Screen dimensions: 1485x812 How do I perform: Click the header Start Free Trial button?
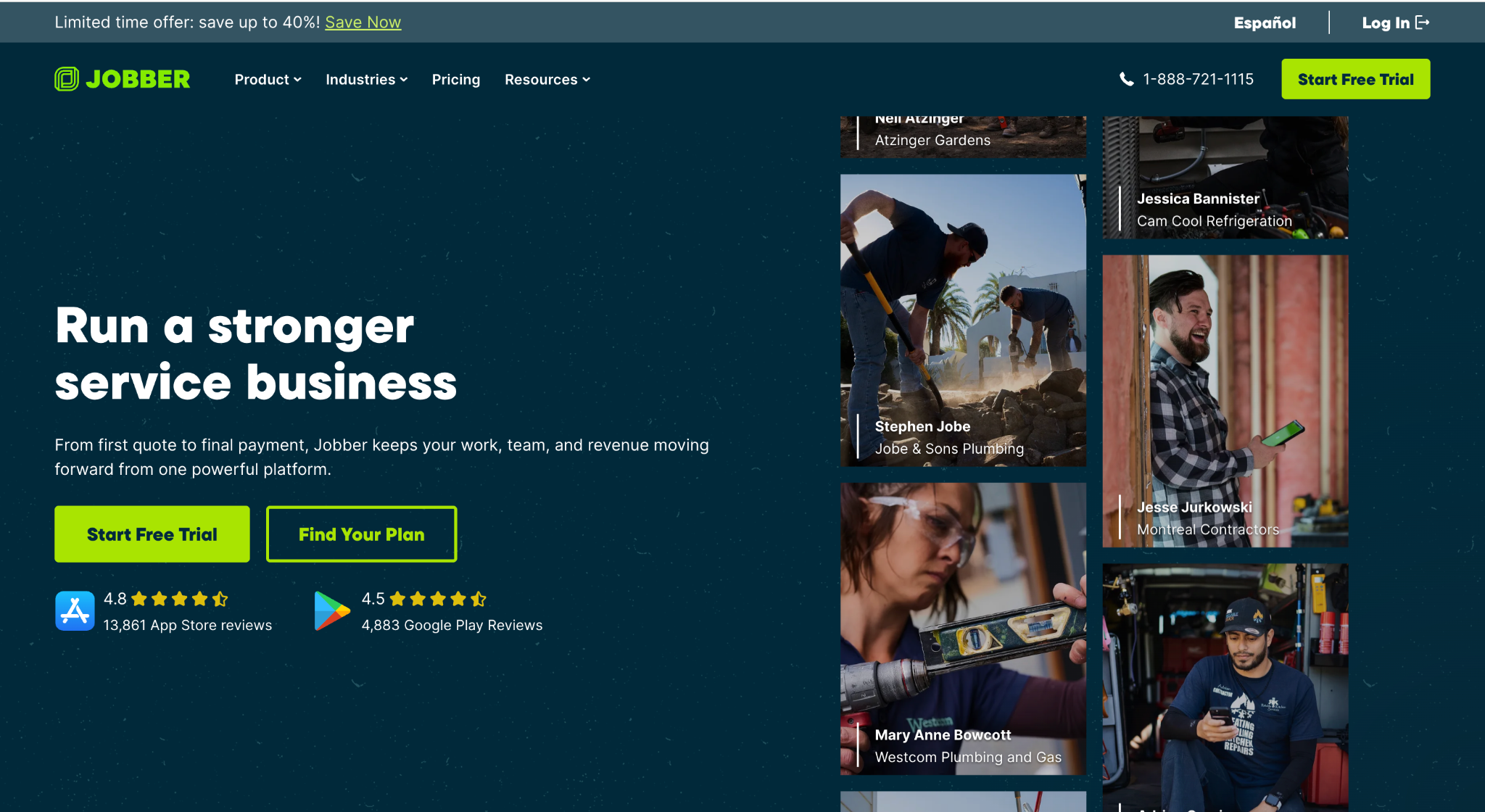tap(1356, 79)
